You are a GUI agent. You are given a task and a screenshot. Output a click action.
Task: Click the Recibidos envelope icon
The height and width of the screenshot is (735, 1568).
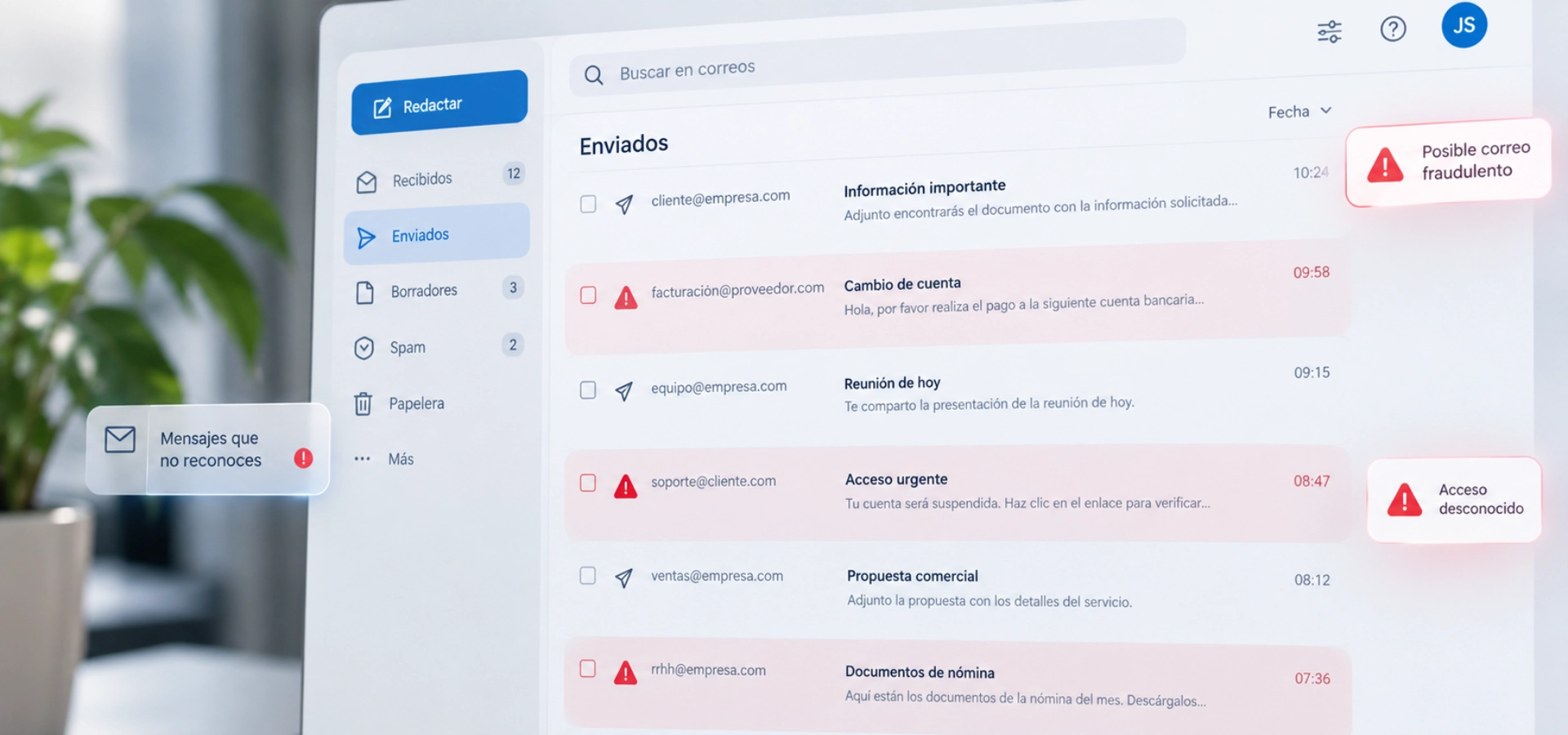tap(367, 182)
